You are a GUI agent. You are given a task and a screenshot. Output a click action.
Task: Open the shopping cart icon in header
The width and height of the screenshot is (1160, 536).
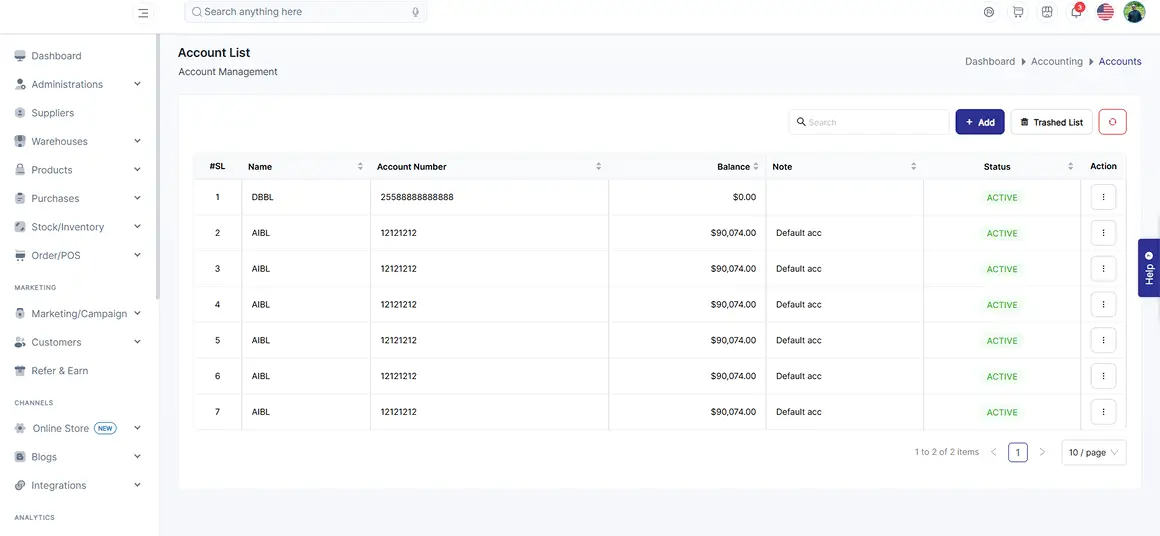click(x=1019, y=12)
